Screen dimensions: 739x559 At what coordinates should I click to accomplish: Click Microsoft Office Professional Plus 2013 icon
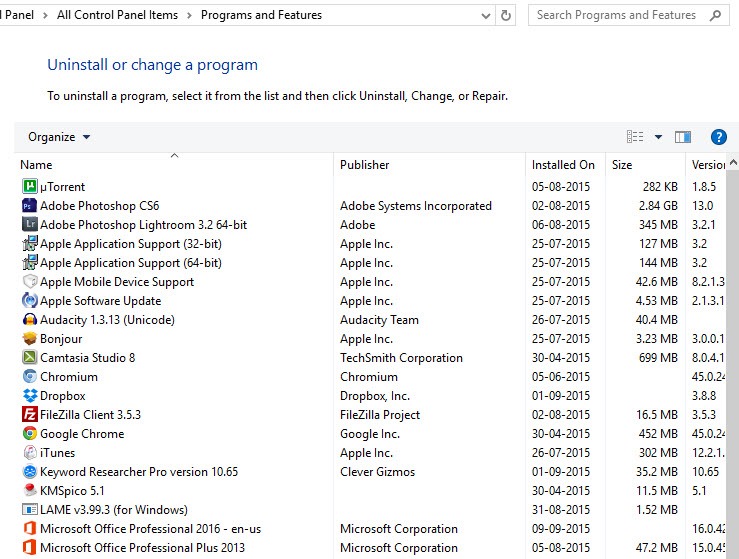(x=30, y=548)
